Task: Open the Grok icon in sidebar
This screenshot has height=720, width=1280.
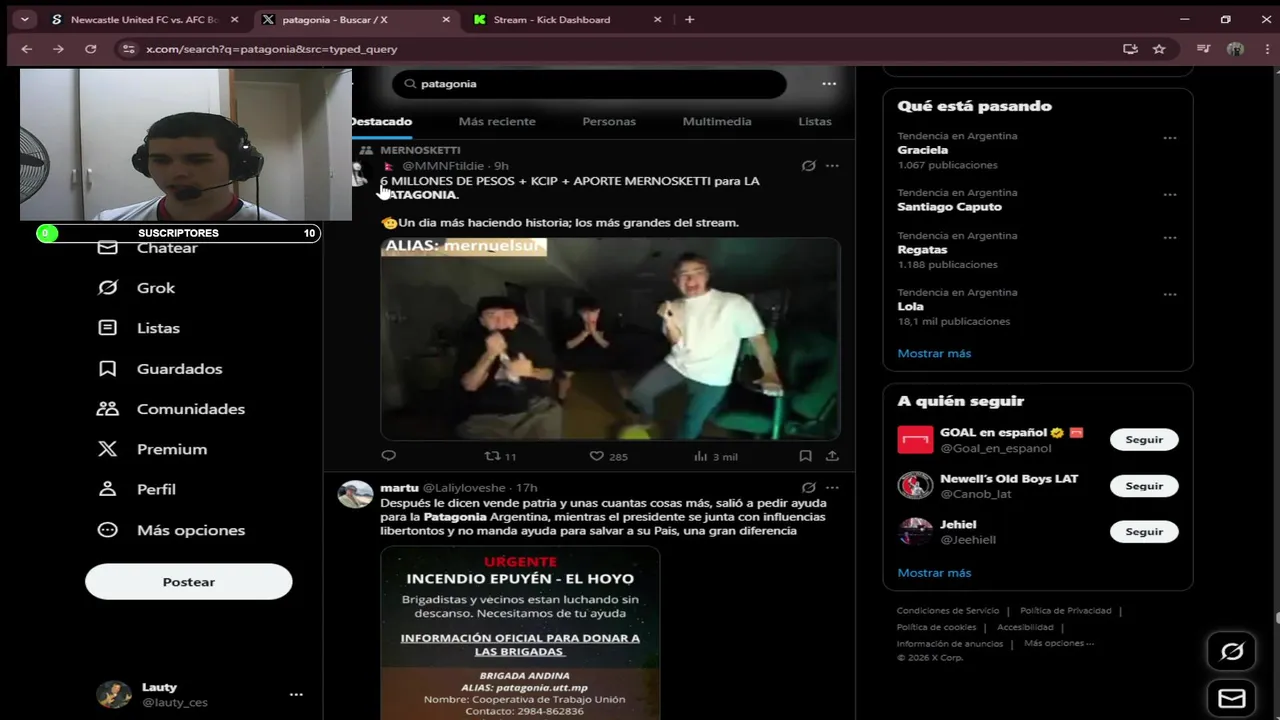Action: [x=107, y=288]
